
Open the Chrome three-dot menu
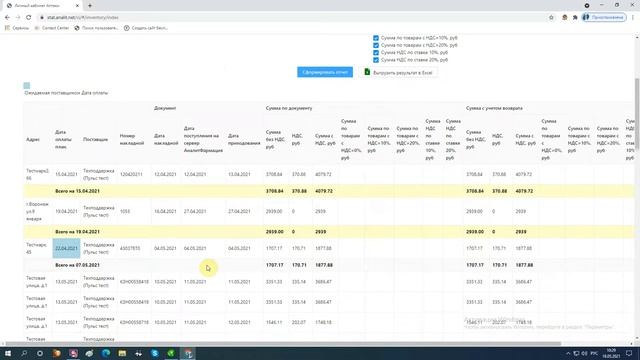633,18
